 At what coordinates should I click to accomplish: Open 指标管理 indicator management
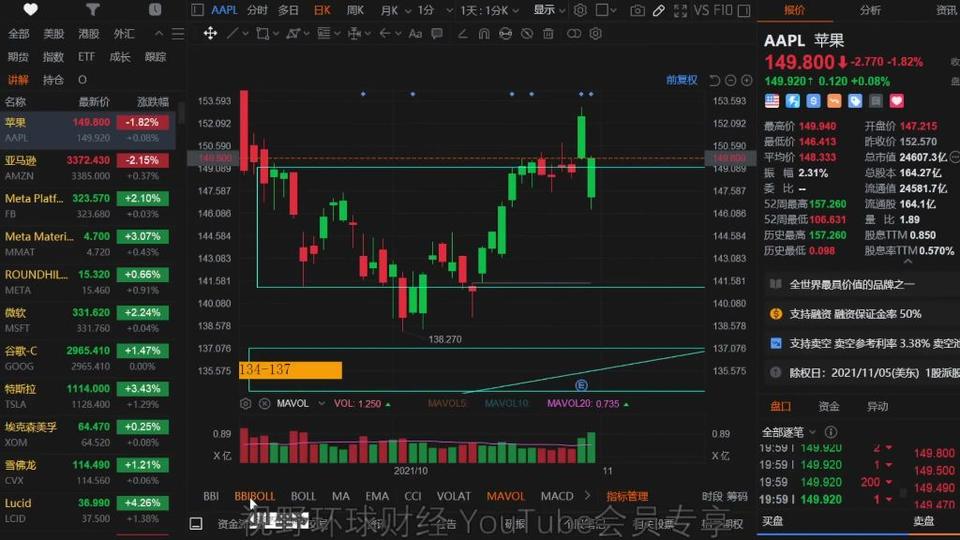pos(627,496)
